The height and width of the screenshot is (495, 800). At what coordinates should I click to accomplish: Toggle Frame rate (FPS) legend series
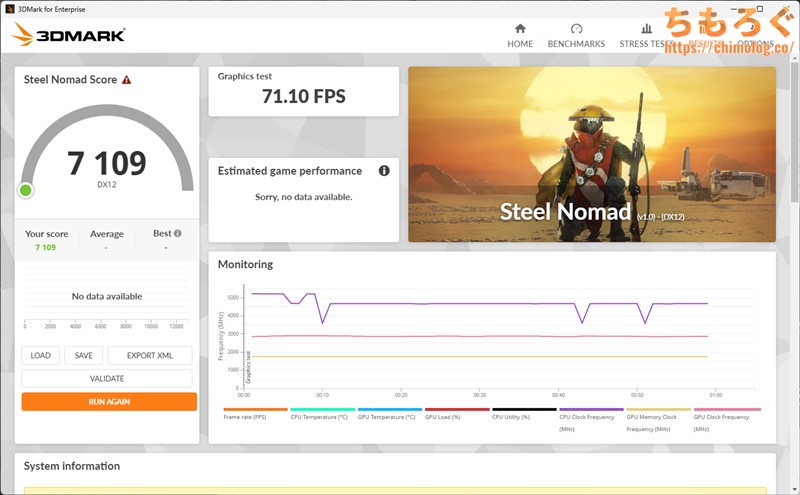click(255, 414)
